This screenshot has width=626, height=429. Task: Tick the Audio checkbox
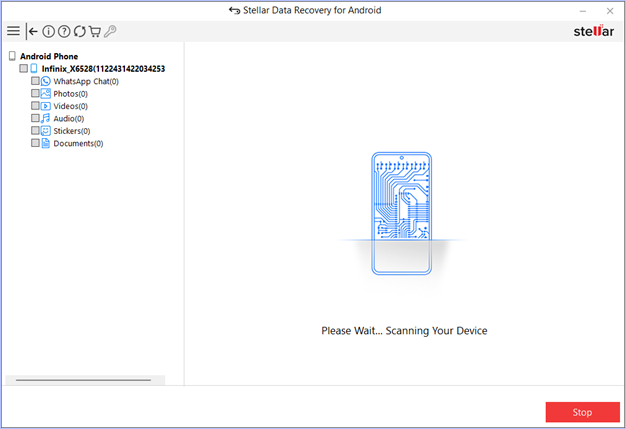pos(35,118)
